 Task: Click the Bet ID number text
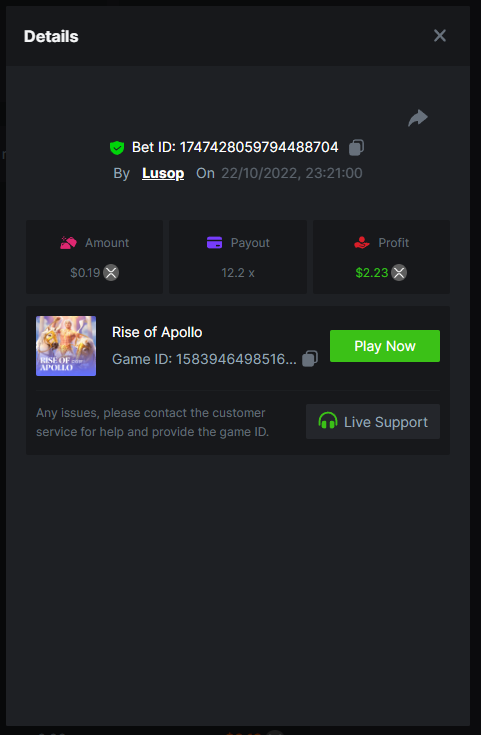(x=259, y=147)
